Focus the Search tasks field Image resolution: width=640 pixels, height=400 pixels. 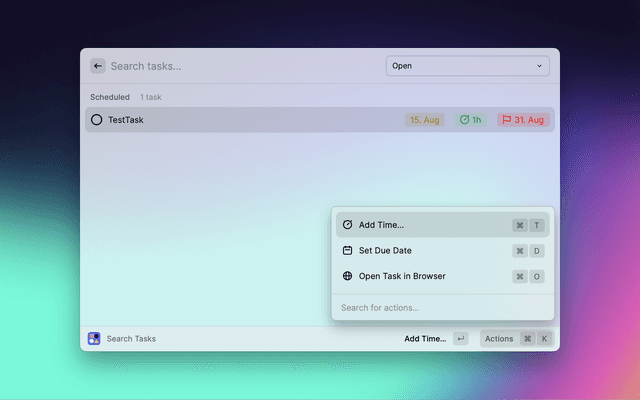240,66
